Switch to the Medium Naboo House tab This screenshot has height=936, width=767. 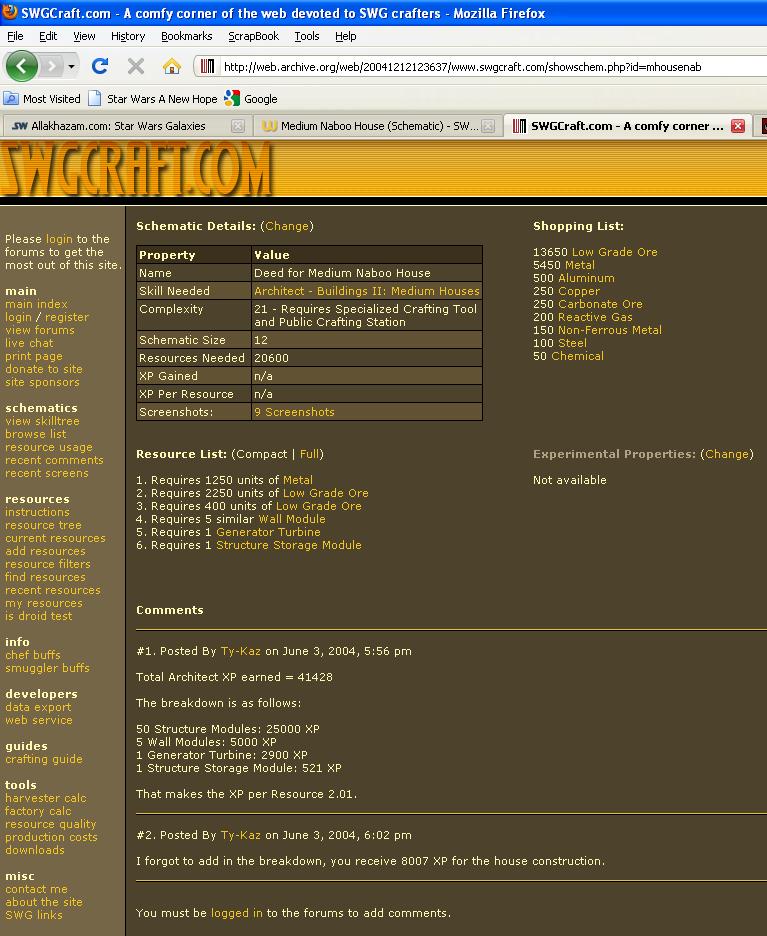(370, 126)
